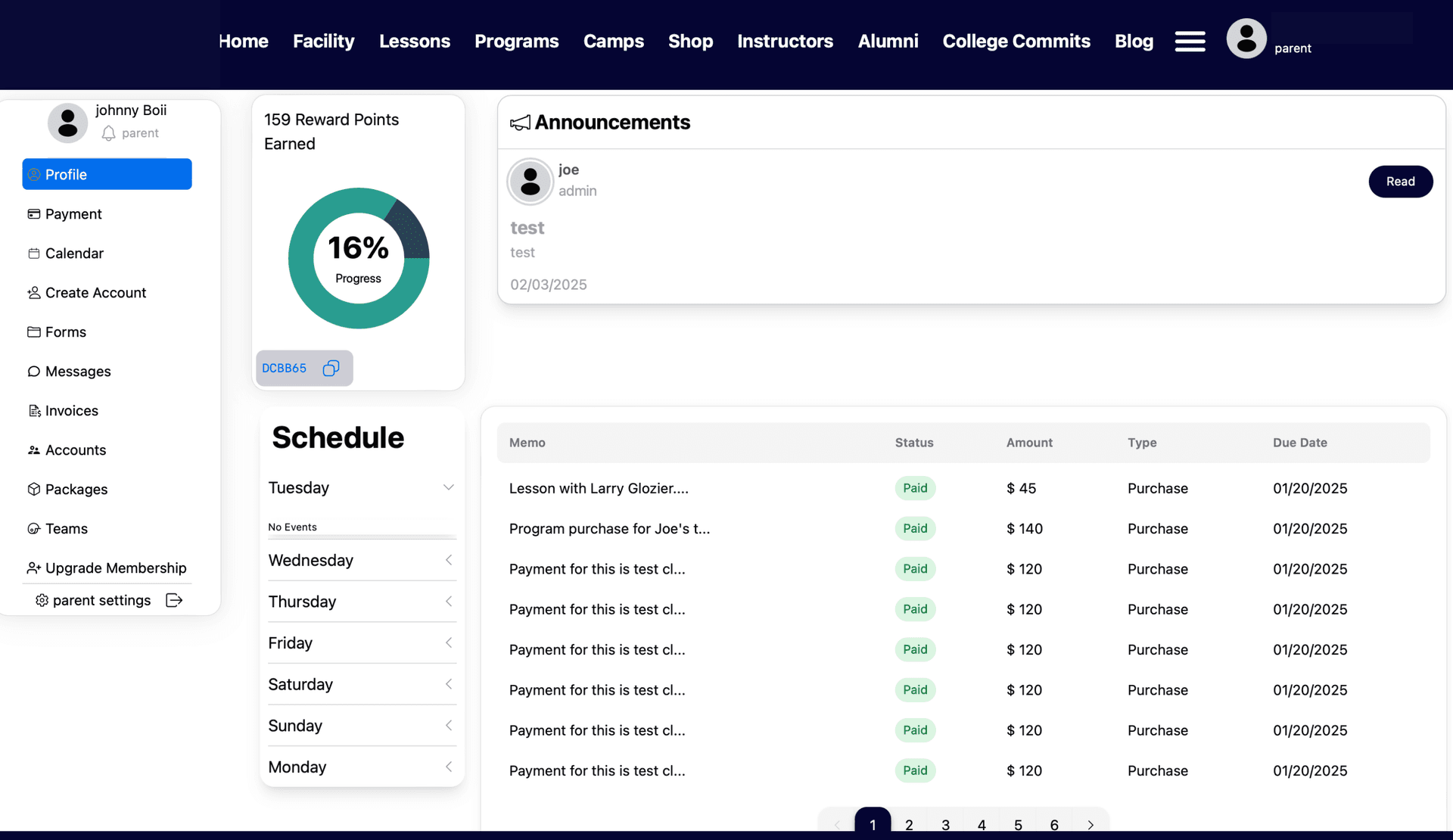Screen dimensions: 1453x840
Task: Click the hamburger menu icon
Action: [x=1190, y=42]
